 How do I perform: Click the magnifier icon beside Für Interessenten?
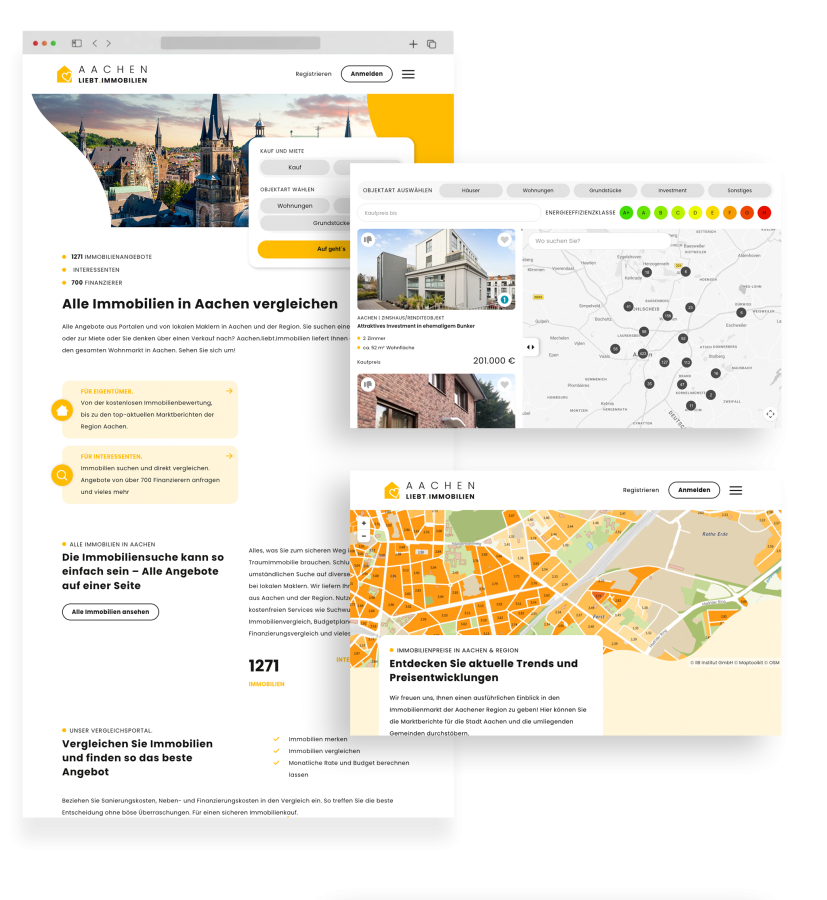click(62, 475)
